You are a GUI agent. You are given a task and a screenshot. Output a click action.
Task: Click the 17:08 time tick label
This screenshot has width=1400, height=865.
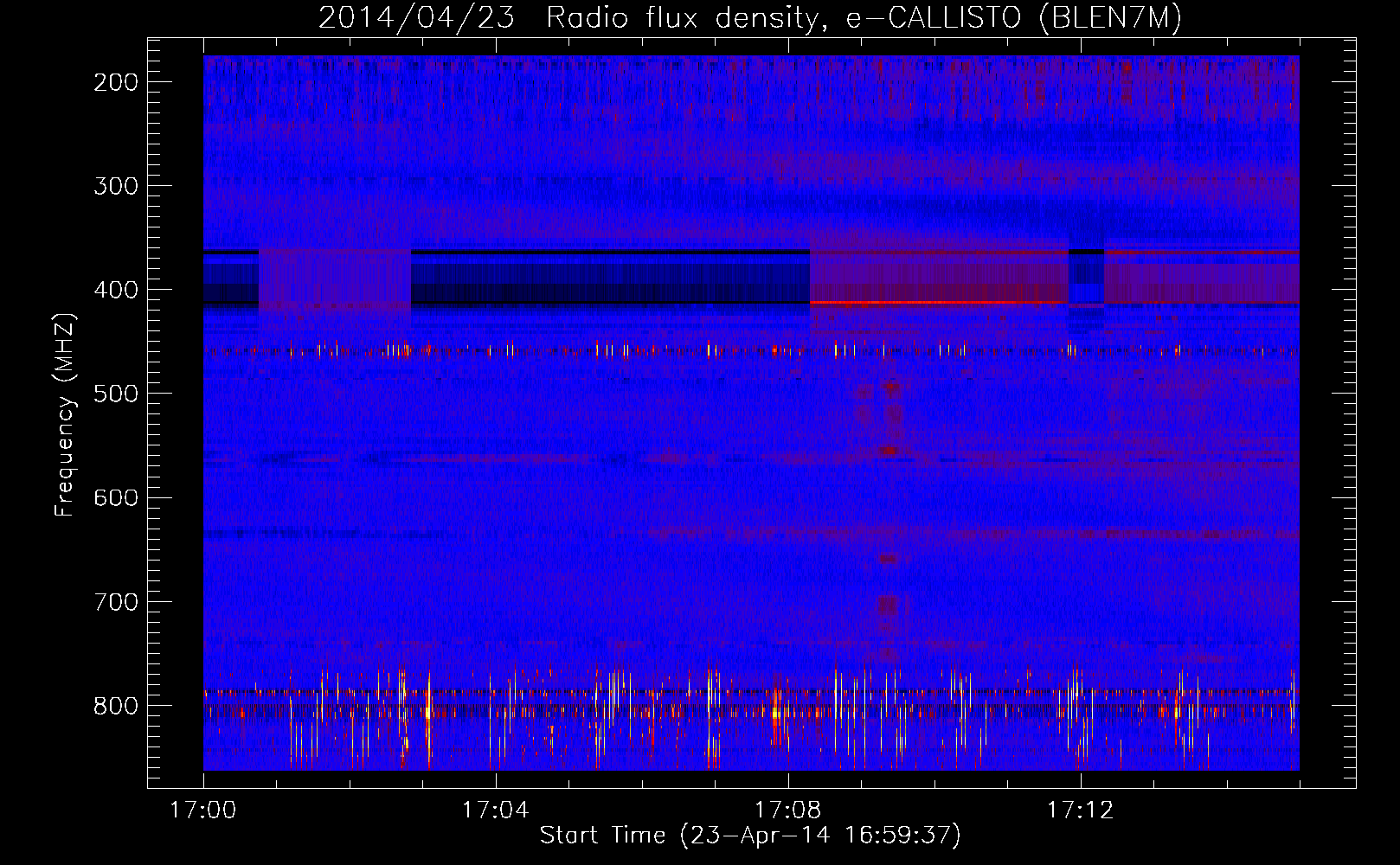click(x=788, y=811)
